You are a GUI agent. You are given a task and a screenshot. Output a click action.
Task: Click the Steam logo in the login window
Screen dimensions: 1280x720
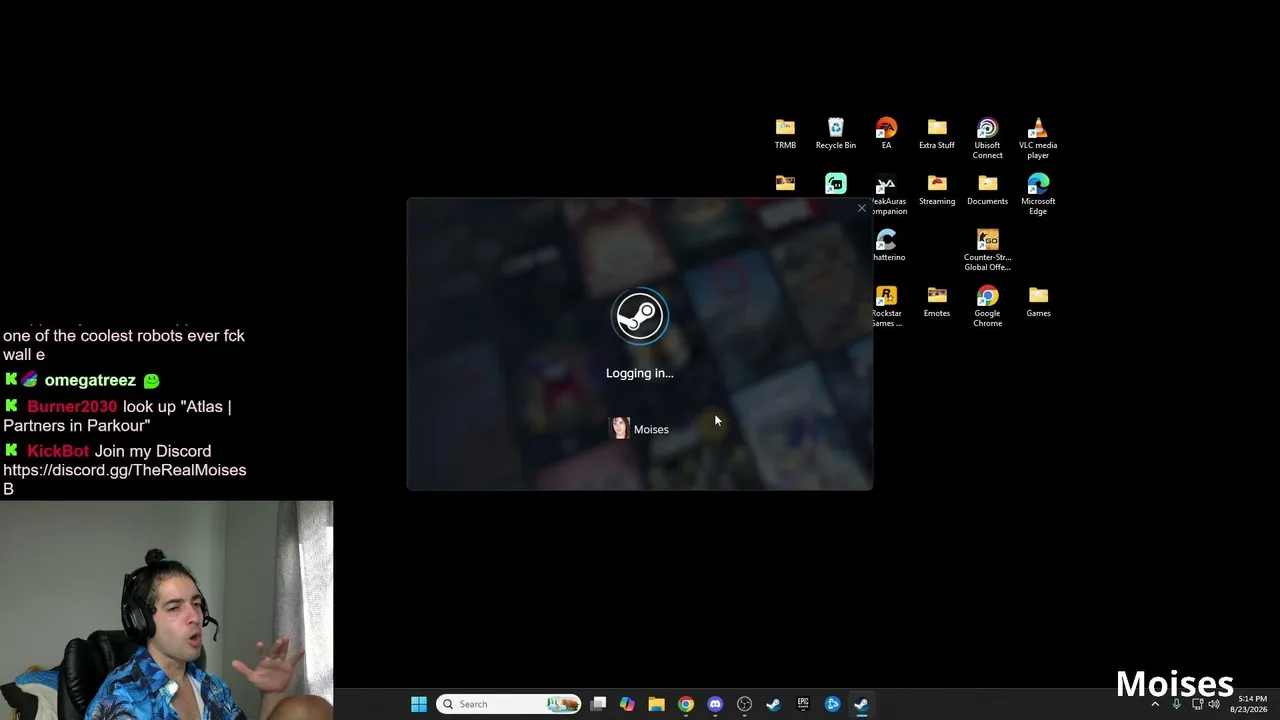tap(640, 317)
